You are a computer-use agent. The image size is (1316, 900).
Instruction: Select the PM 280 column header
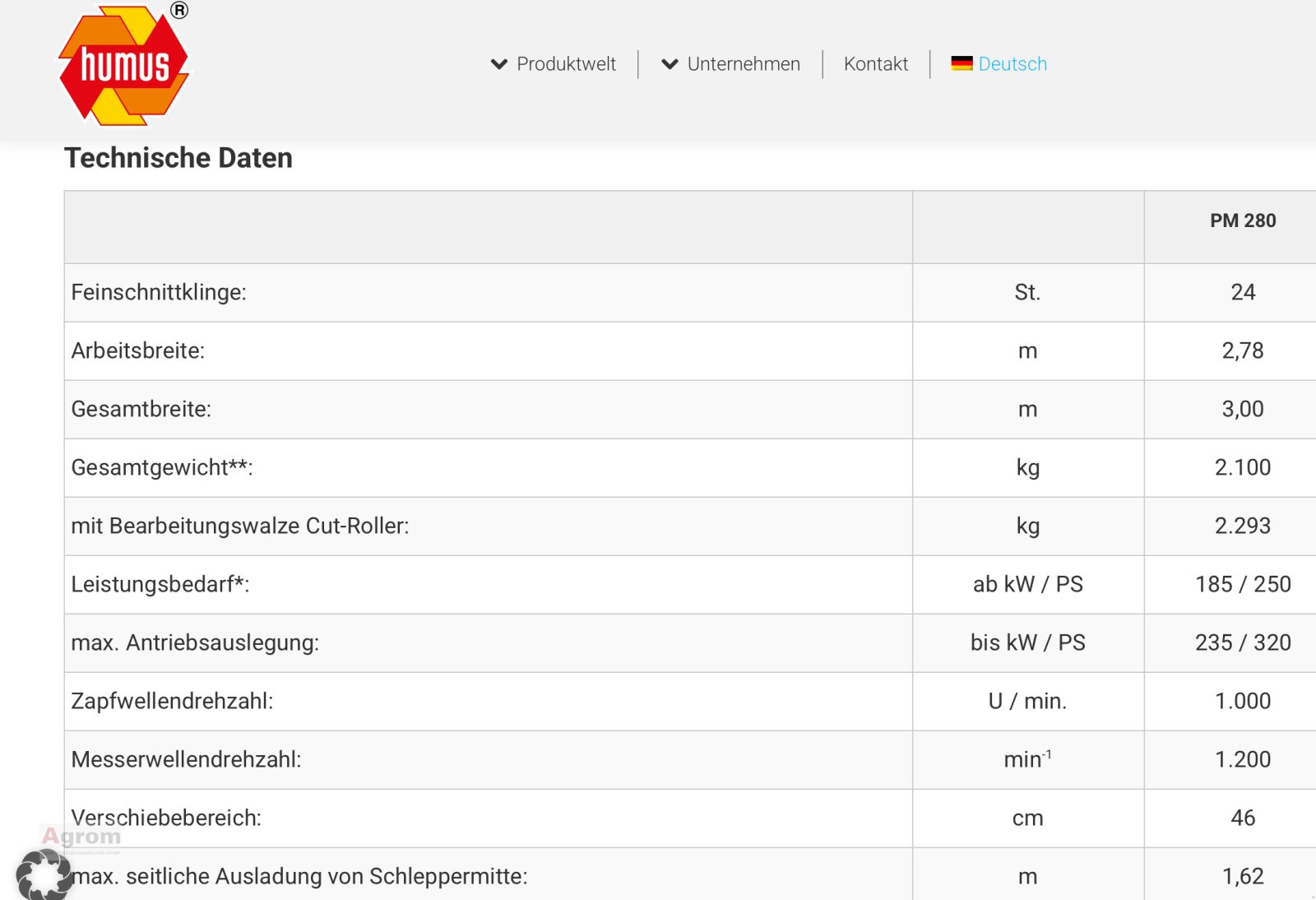[x=1242, y=220]
